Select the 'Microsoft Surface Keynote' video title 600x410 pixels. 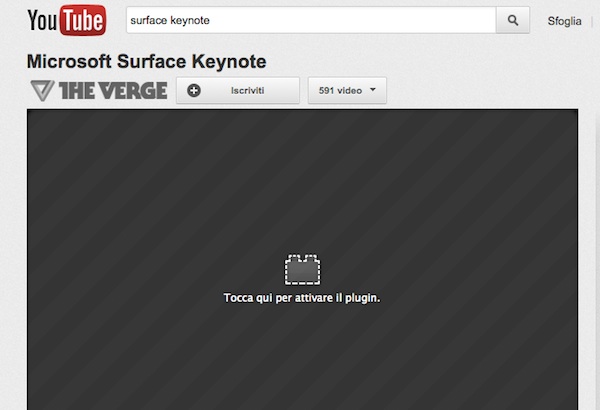pos(147,61)
